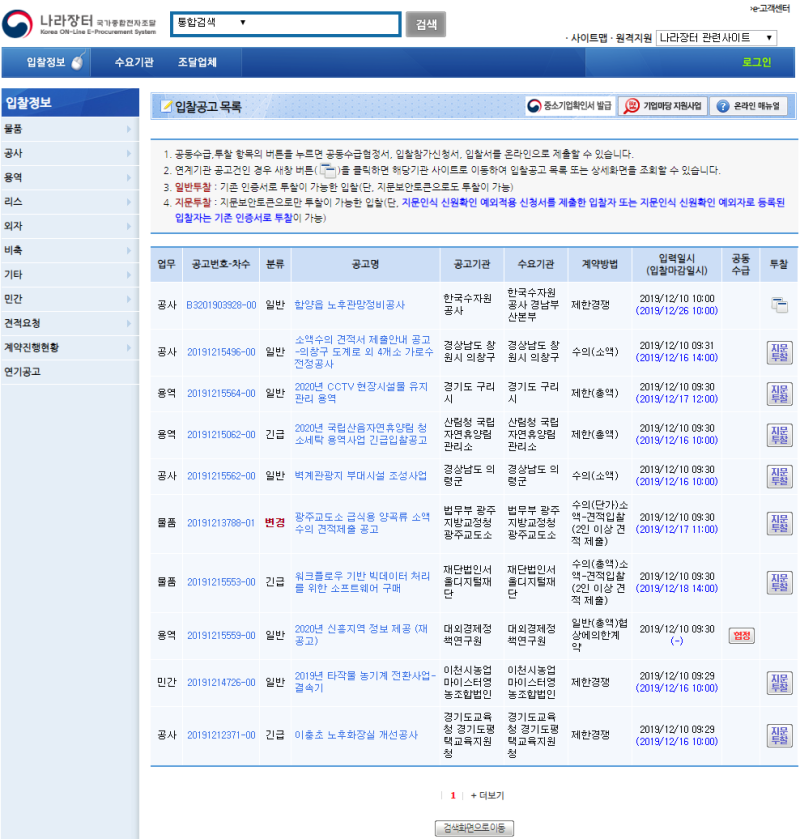Screen dimensions: 800x839
Task: Open 중소기업확인서 발급 banner
Action: [x=569, y=106]
